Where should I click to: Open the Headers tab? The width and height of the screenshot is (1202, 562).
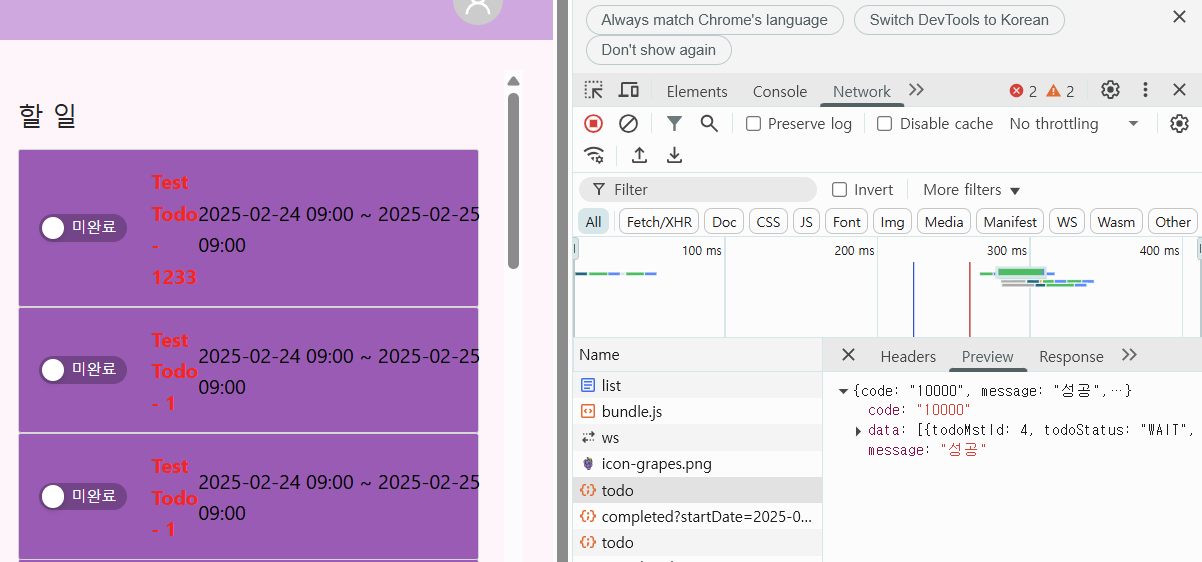(x=908, y=356)
